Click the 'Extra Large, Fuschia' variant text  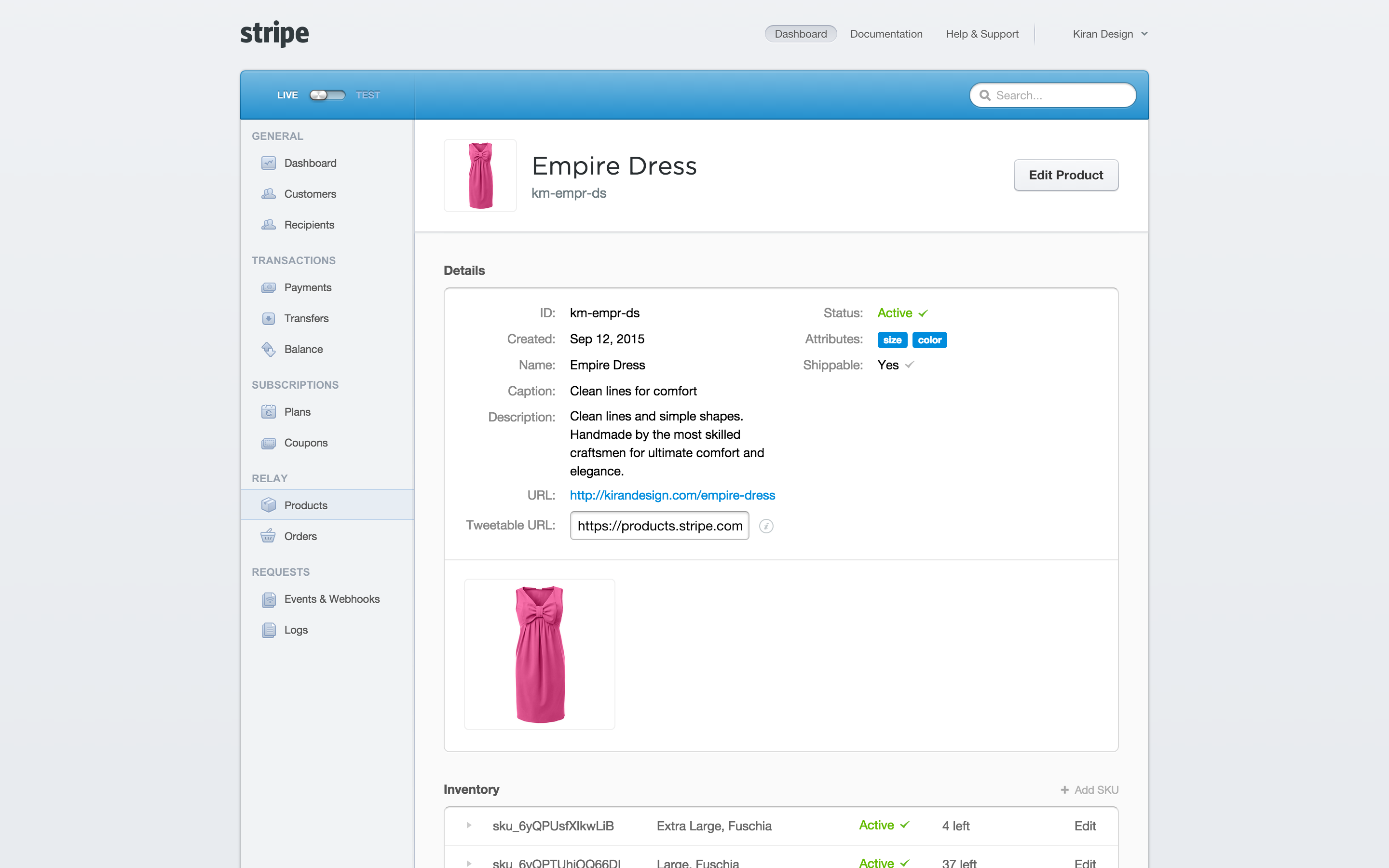click(714, 826)
